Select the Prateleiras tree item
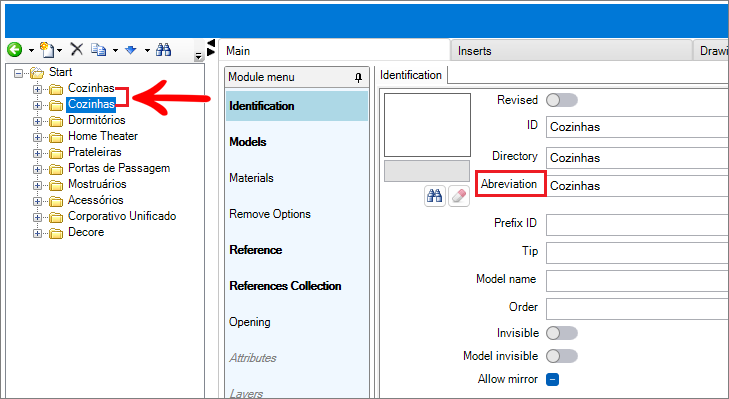Viewport: 729px width, 399px height. 94,152
